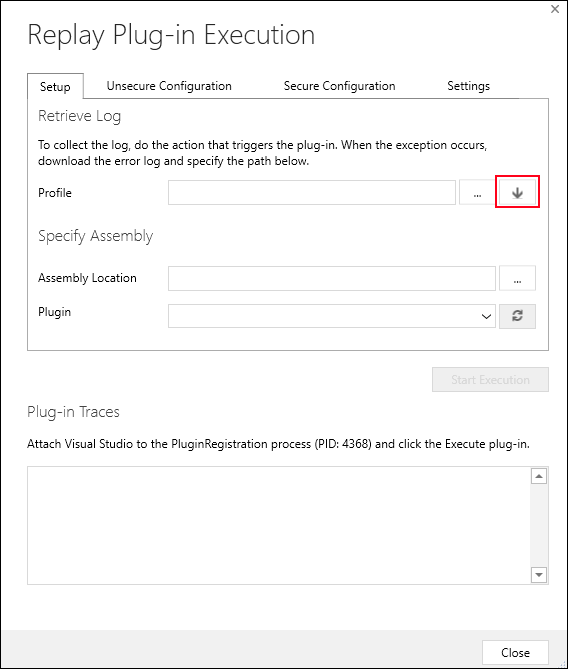
Task: Expand the Plugin dropdown list
Action: [x=486, y=316]
